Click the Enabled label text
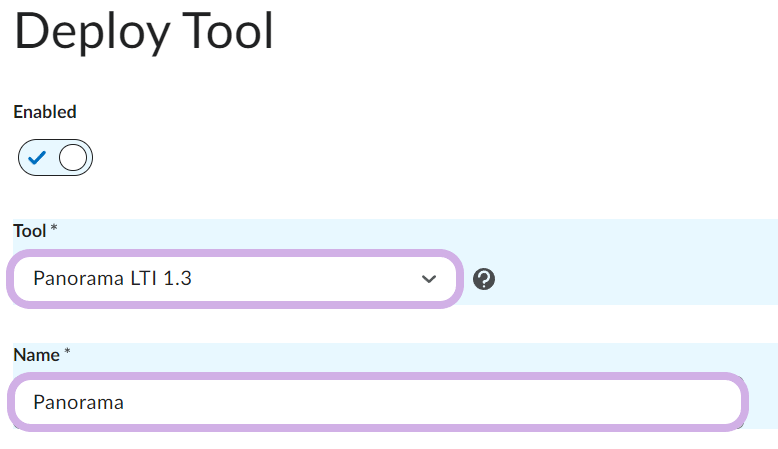This screenshot has width=778, height=449. (x=44, y=112)
